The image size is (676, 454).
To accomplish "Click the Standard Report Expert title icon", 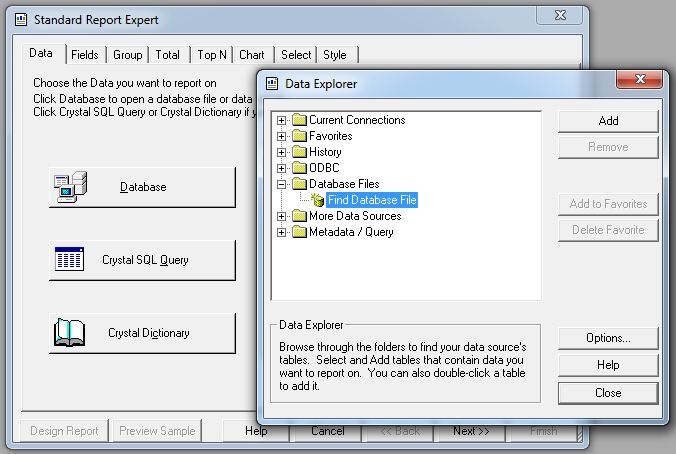I will tap(21, 19).
